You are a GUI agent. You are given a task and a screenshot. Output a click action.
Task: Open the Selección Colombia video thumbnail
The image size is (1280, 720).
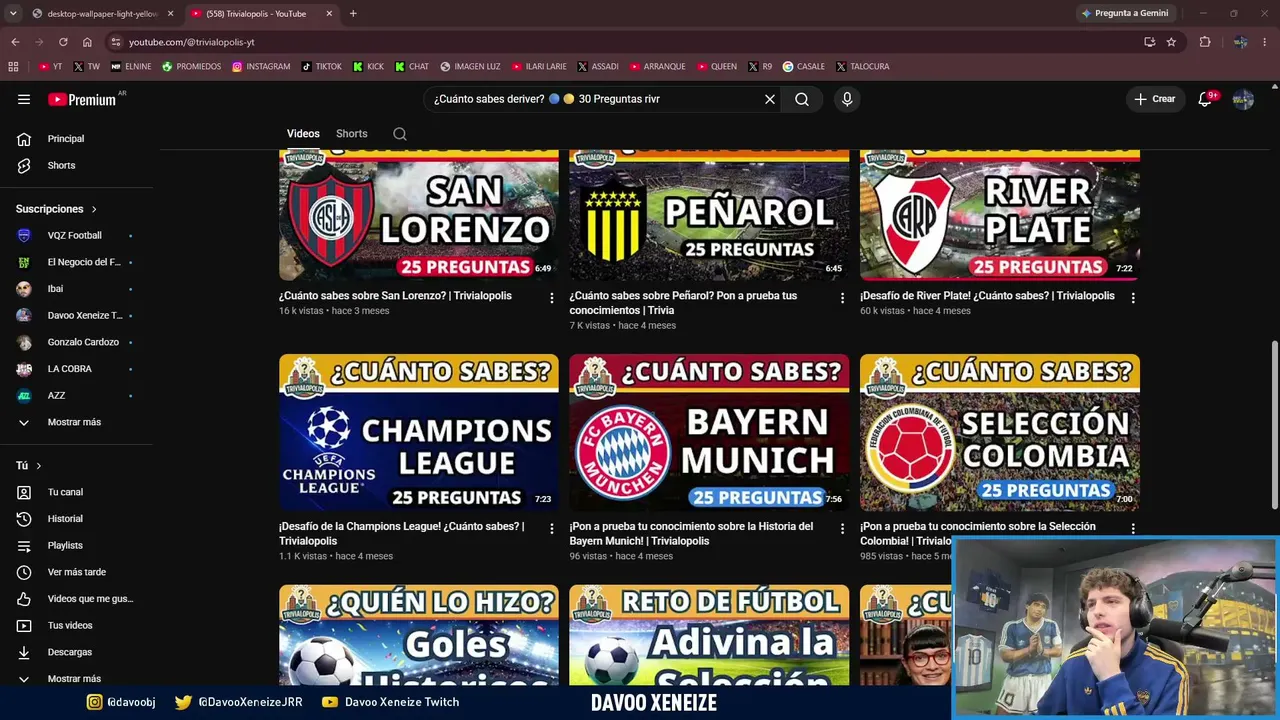[1000, 432]
